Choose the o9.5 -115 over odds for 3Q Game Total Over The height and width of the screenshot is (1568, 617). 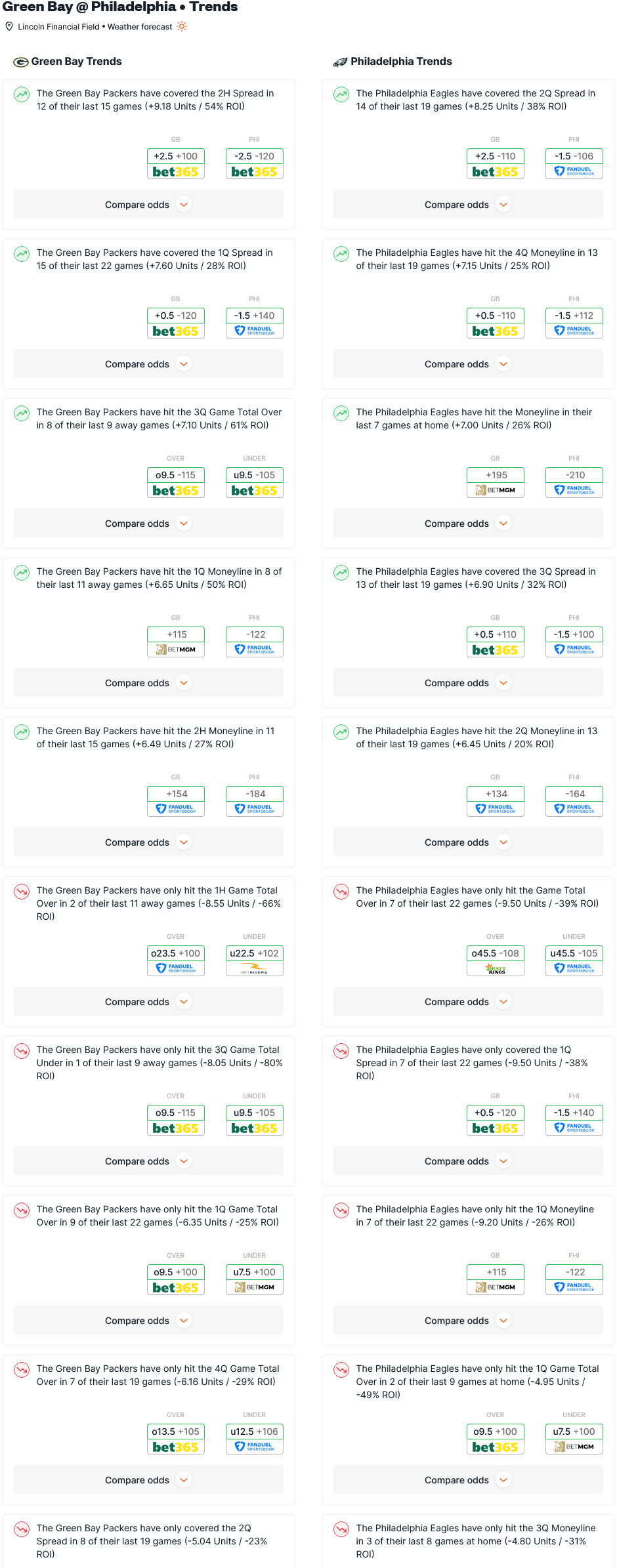[x=176, y=483]
